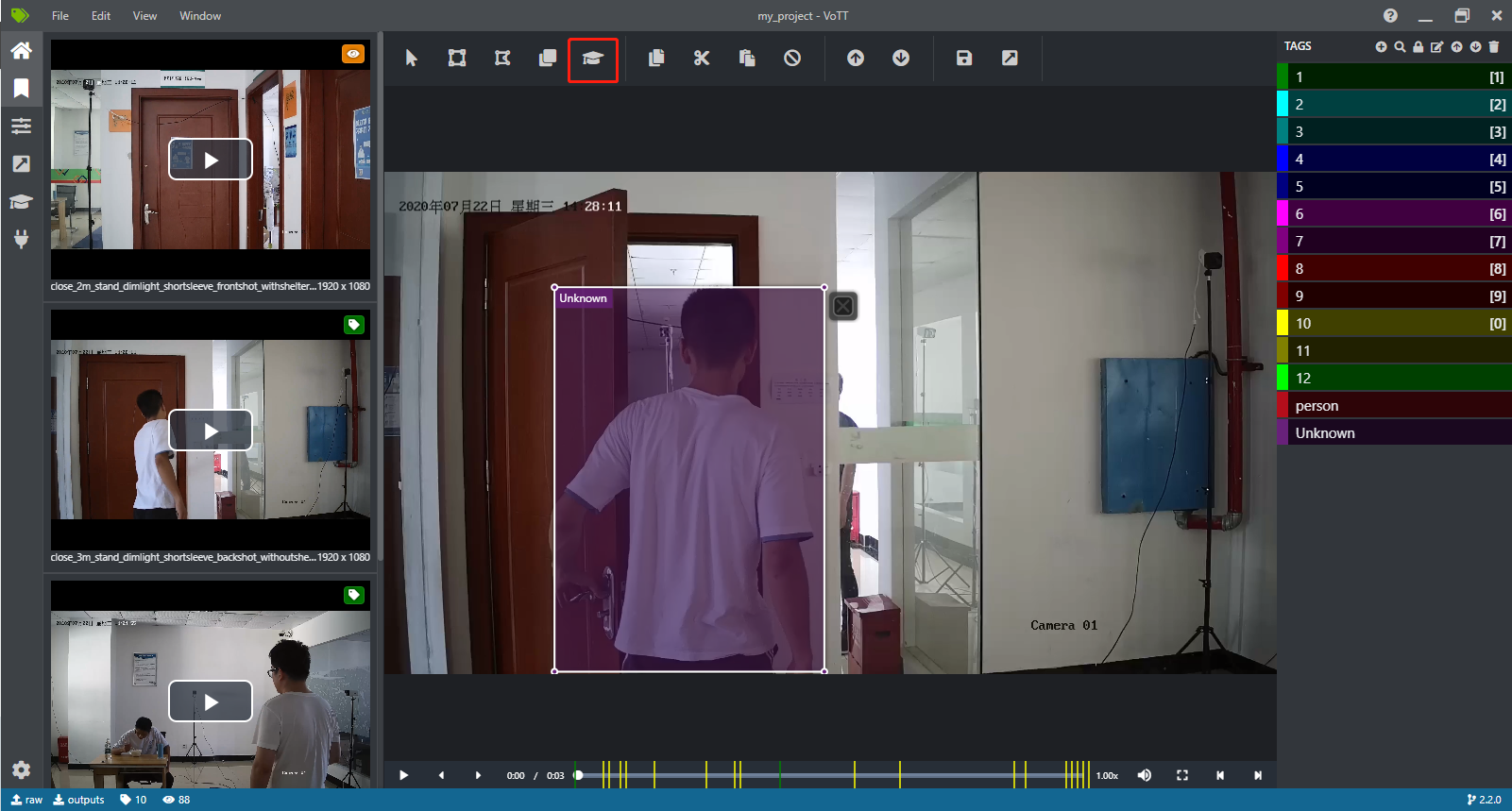Toggle fullscreen video mode
This screenshot has height=811, width=1512.
point(1182,775)
